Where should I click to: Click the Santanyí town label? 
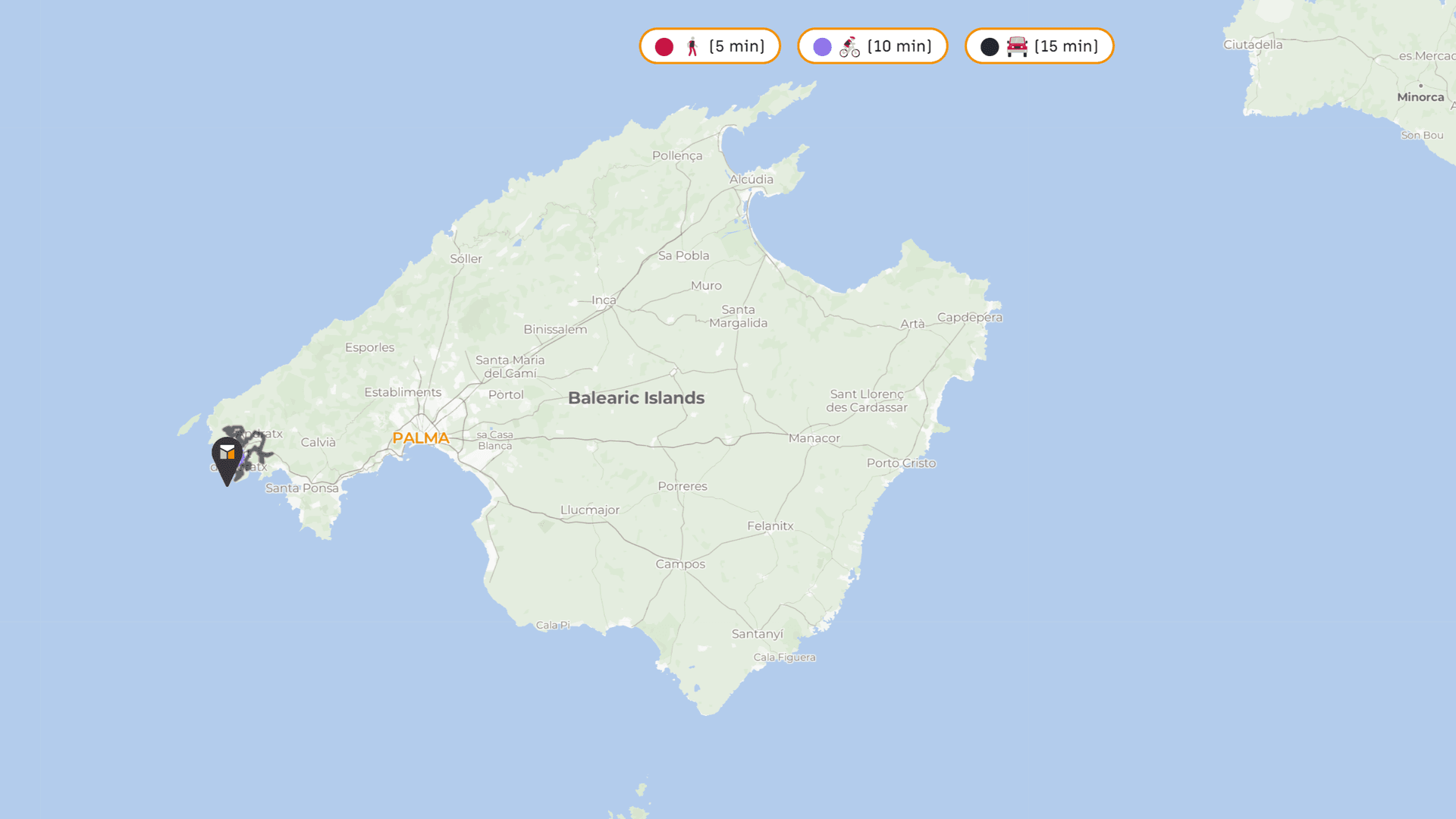(x=758, y=634)
